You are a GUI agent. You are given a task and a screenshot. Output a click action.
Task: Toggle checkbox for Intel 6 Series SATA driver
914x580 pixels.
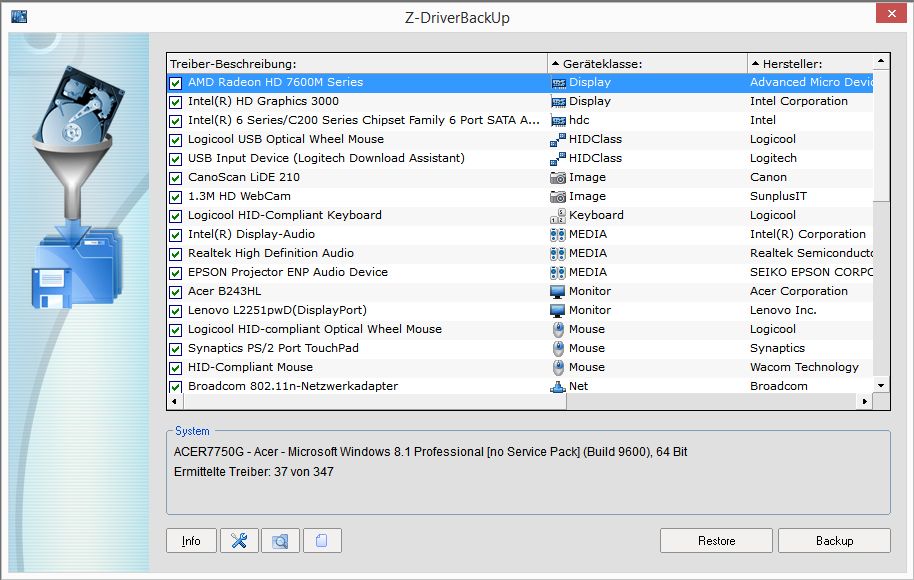[175, 121]
